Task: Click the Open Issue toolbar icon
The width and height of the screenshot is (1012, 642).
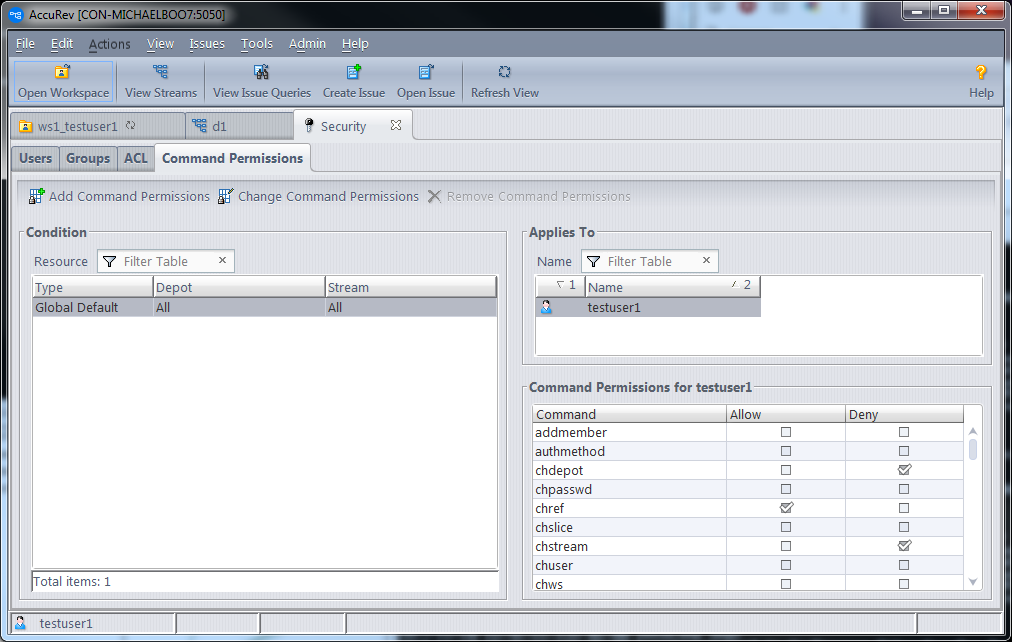Action: [x=425, y=73]
